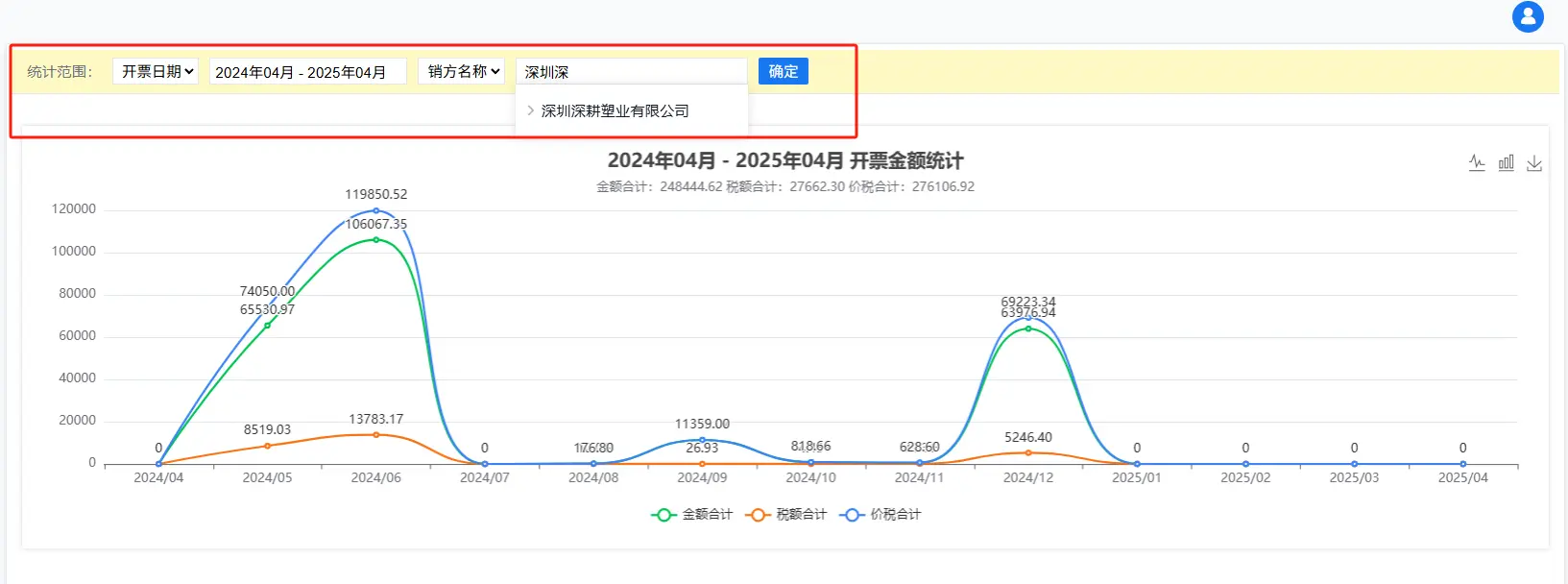Click the 106067.35 green data point
The width and height of the screenshot is (1568, 584).
(x=375, y=239)
